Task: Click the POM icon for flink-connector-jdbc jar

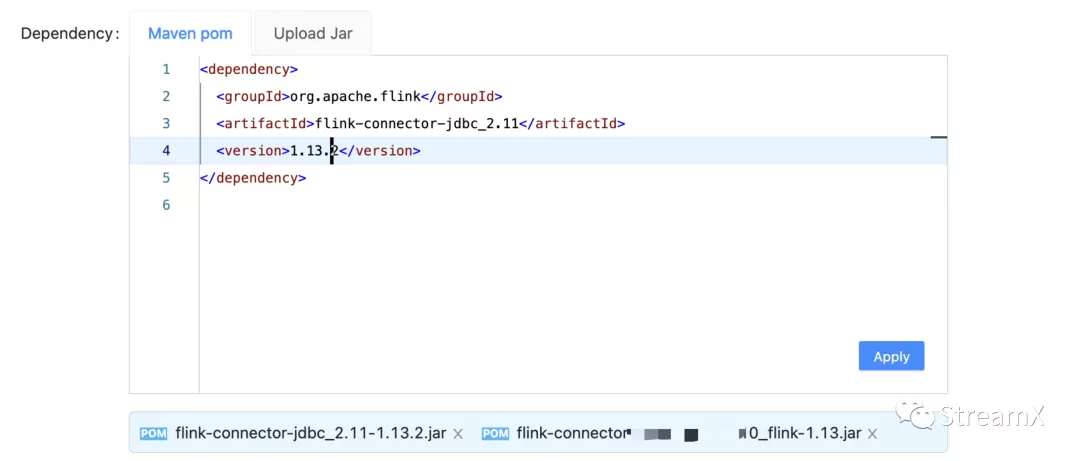Action: 153,433
